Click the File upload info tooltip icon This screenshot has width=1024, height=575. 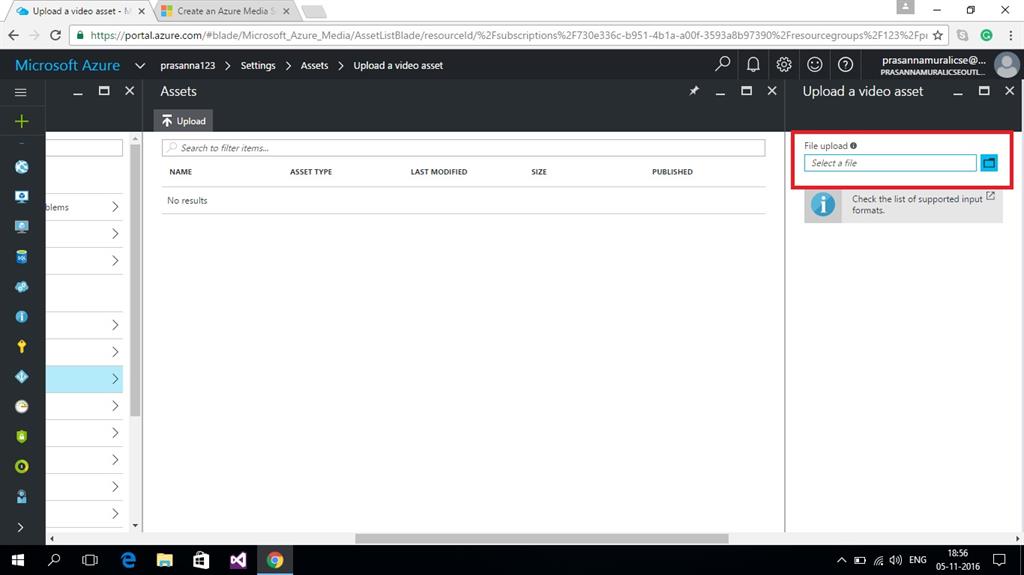[854, 146]
